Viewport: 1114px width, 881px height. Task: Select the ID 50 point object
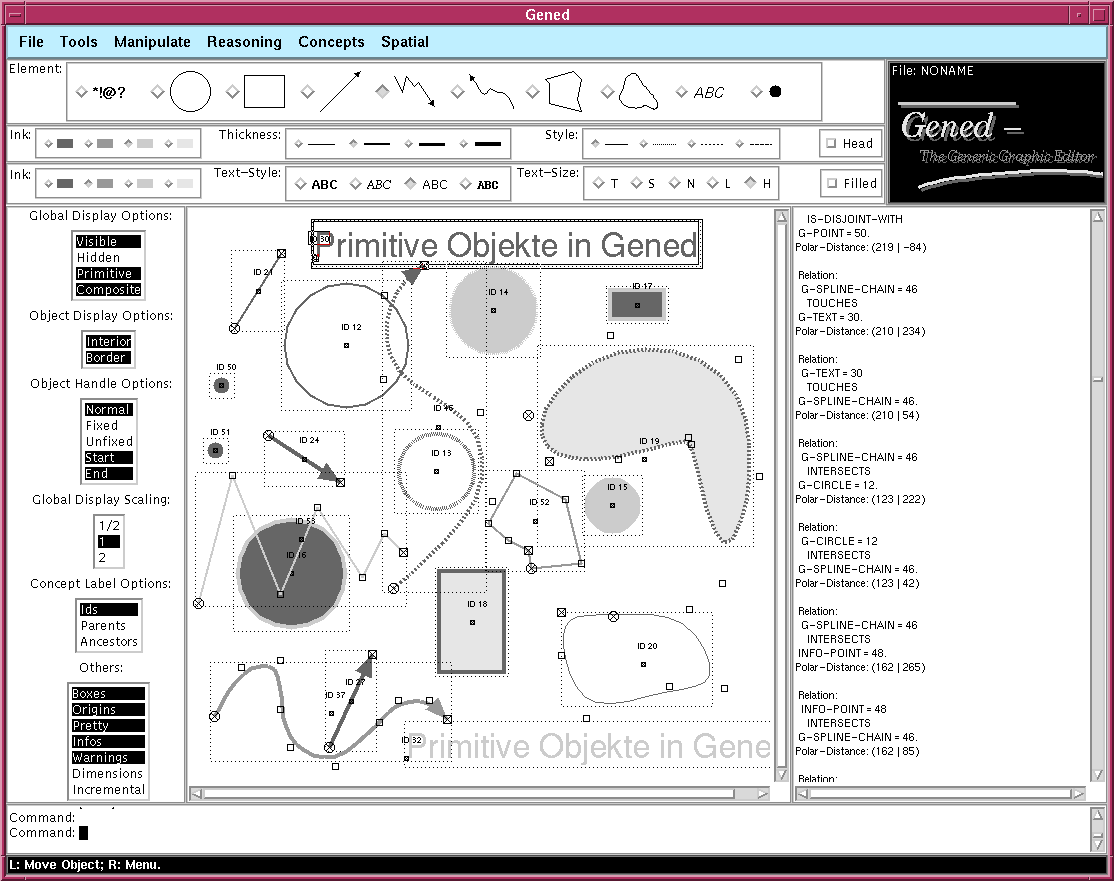pos(222,386)
